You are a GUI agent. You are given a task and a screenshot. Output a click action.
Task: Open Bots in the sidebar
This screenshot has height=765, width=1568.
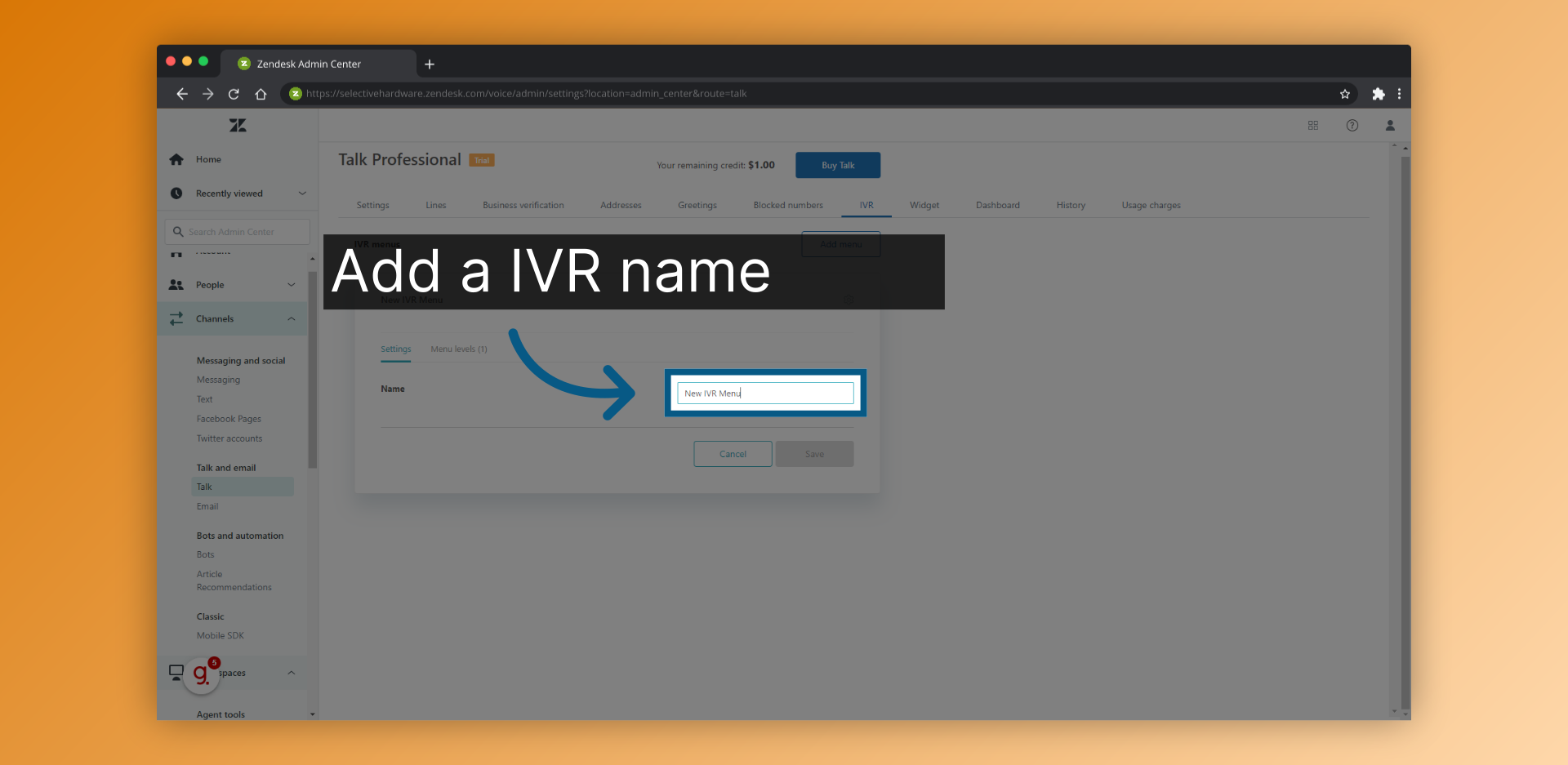tap(205, 554)
